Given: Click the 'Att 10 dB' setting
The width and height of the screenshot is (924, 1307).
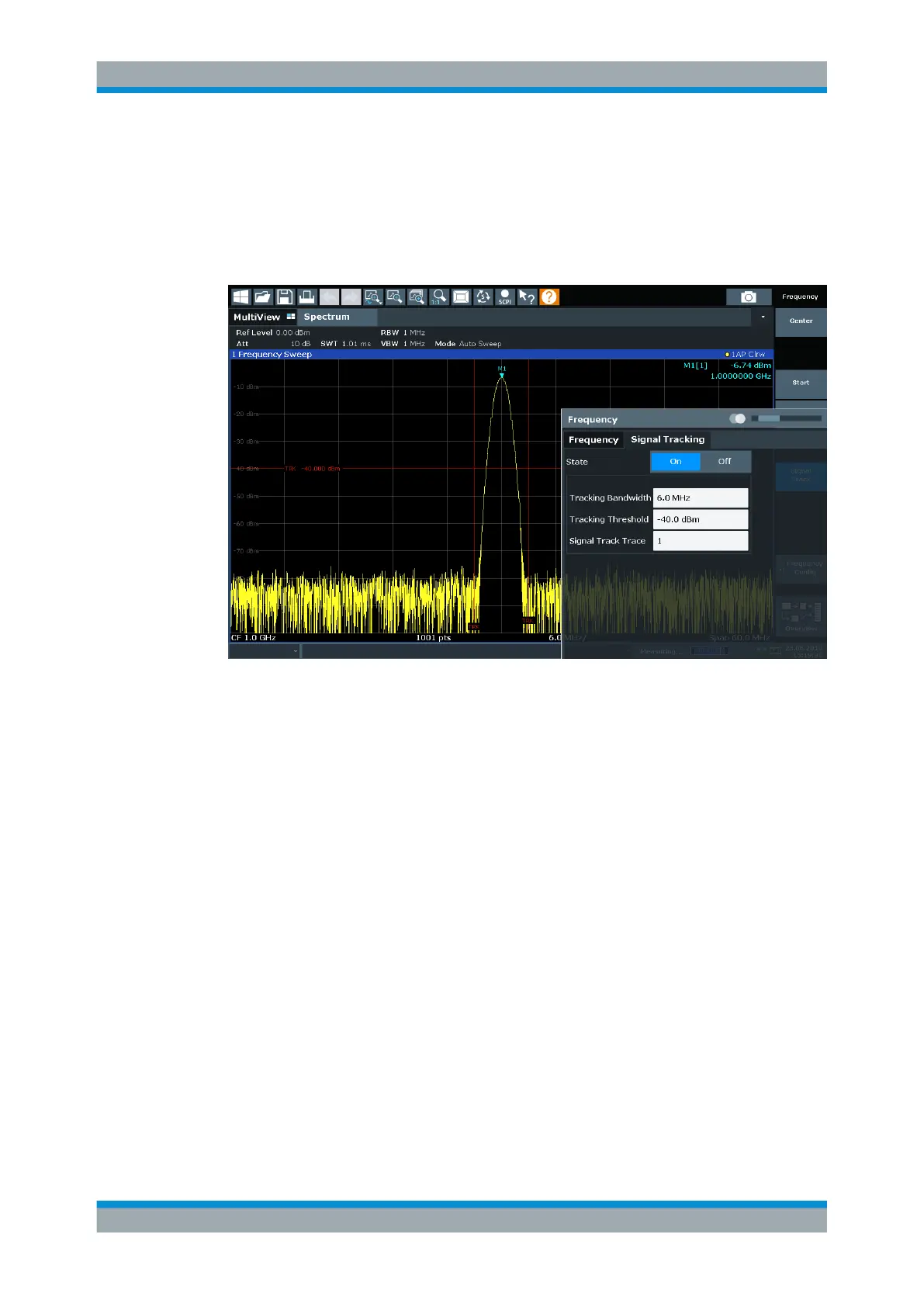Looking at the screenshot, I should (273, 343).
